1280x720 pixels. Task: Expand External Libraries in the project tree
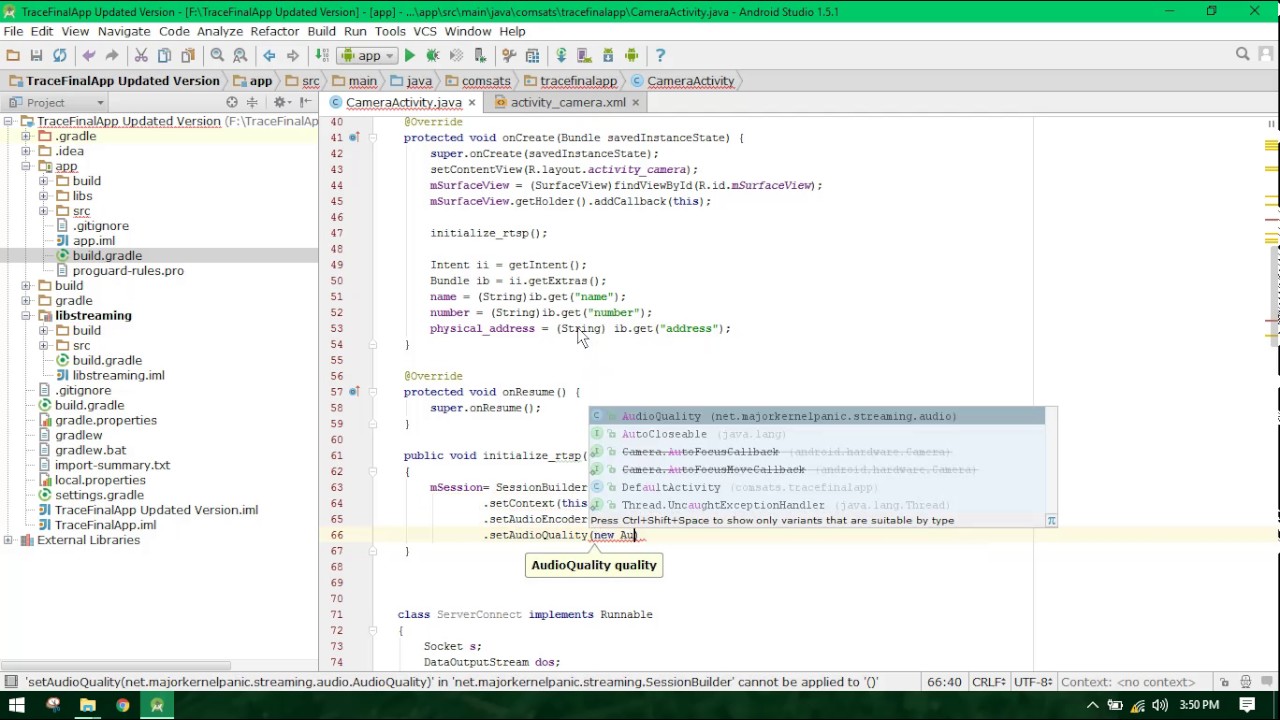pos(9,540)
